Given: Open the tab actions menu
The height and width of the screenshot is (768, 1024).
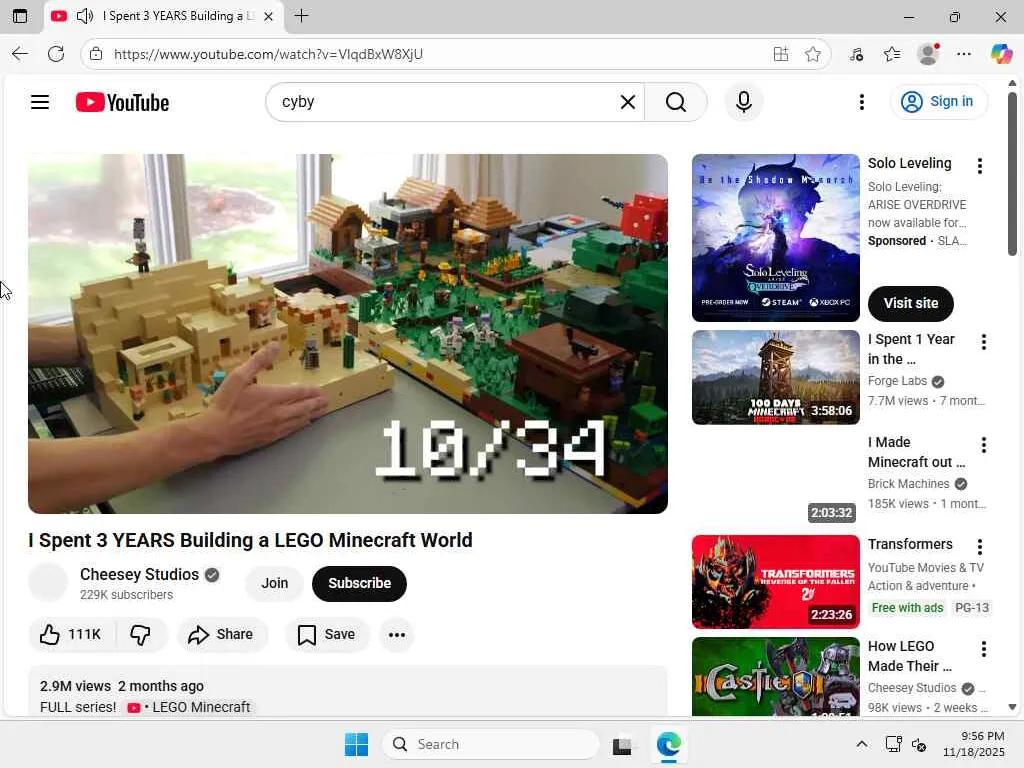Looking at the screenshot, I should [x=20, y=16].
